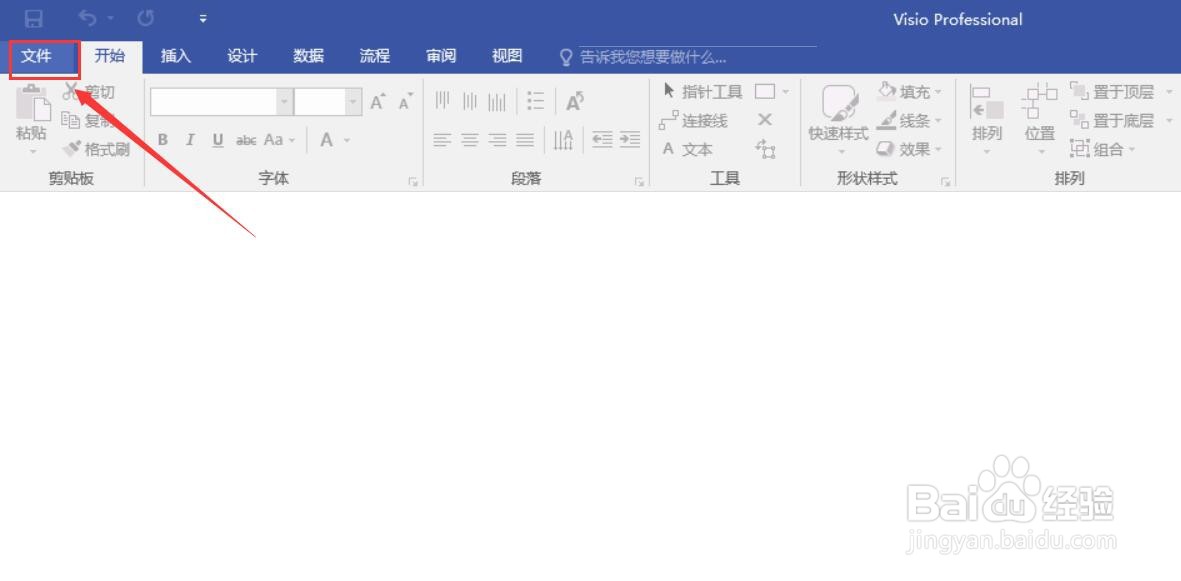The image size is (1181, 581).
Task: Click the decrease indent icon
Action: click(x=602, y=140)
